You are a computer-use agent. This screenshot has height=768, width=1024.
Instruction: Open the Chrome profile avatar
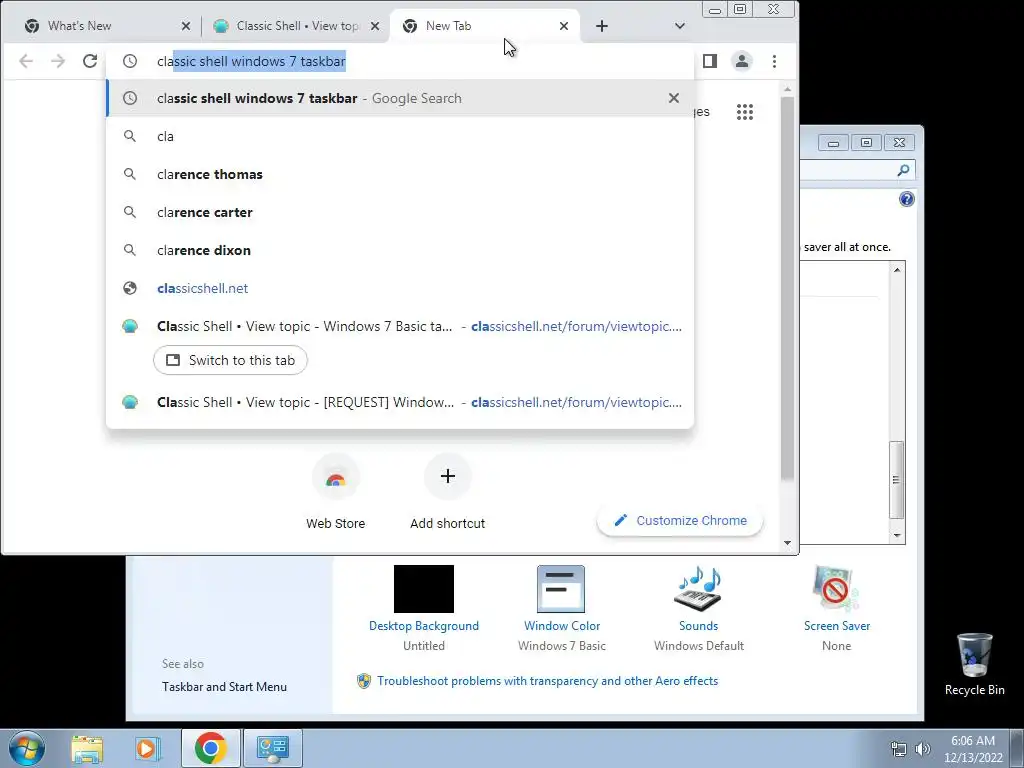pyautogui.click(x=742, y=61)
